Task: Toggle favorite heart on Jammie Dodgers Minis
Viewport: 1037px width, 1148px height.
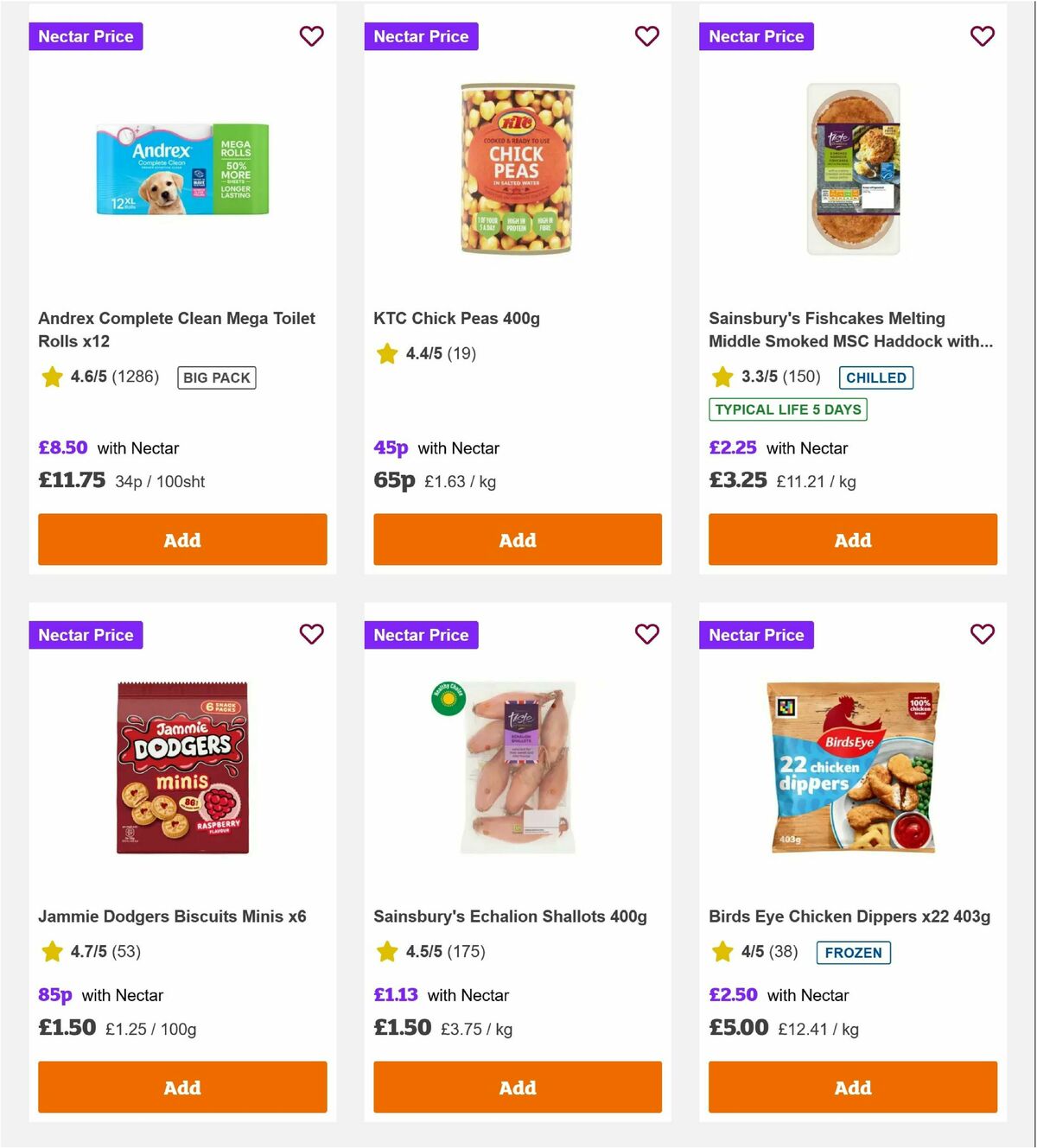Action: [x=311, y=634]
